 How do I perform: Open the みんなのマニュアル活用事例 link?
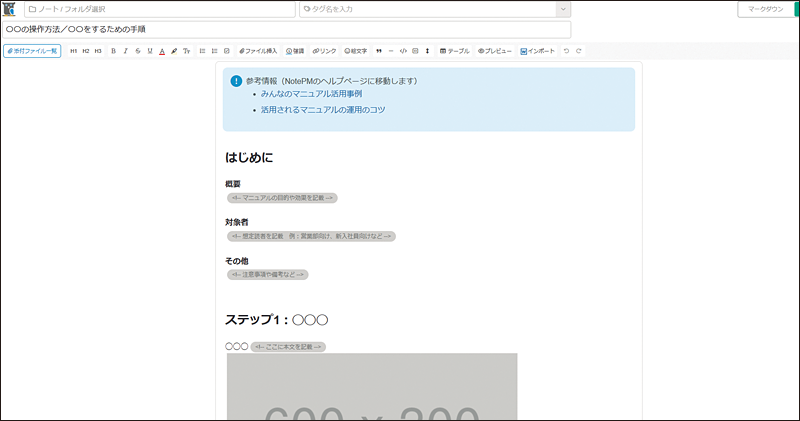pyautogui.click(x=311, y=93)
